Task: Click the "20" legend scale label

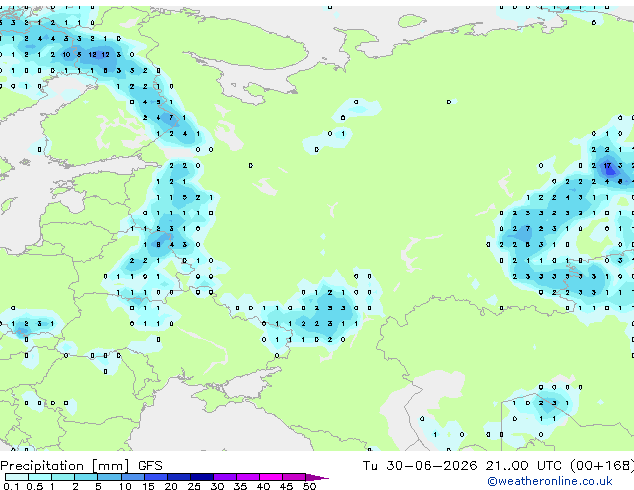Action: coord(171,486)
